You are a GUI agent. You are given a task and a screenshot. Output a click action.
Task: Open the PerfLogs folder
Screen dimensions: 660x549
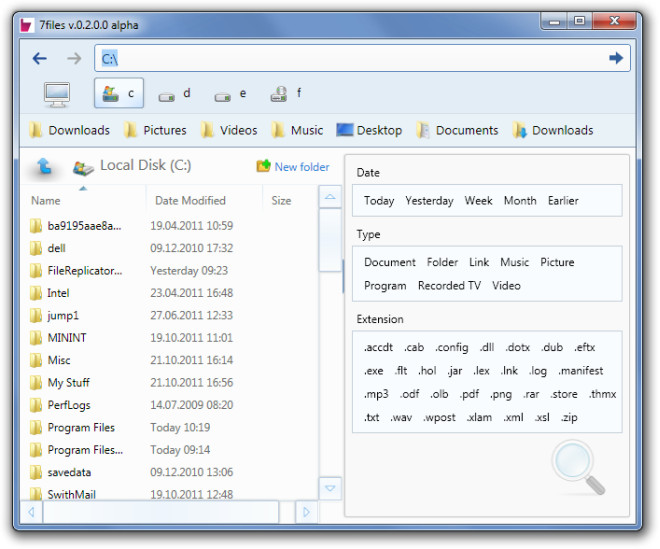pyautogui.click(x=69, y=405)
